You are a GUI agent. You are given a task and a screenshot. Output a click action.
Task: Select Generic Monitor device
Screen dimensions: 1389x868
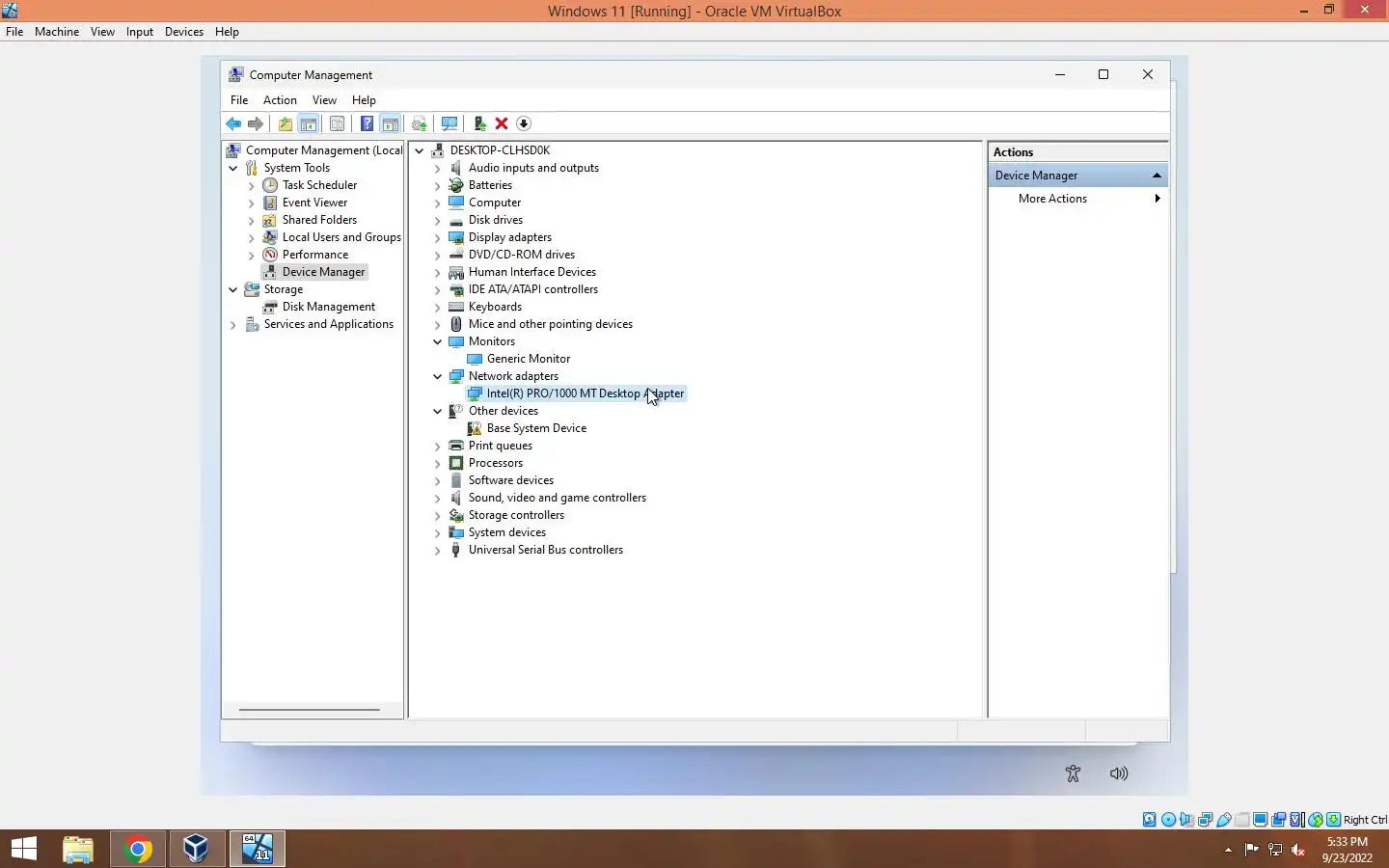[529, 359]
